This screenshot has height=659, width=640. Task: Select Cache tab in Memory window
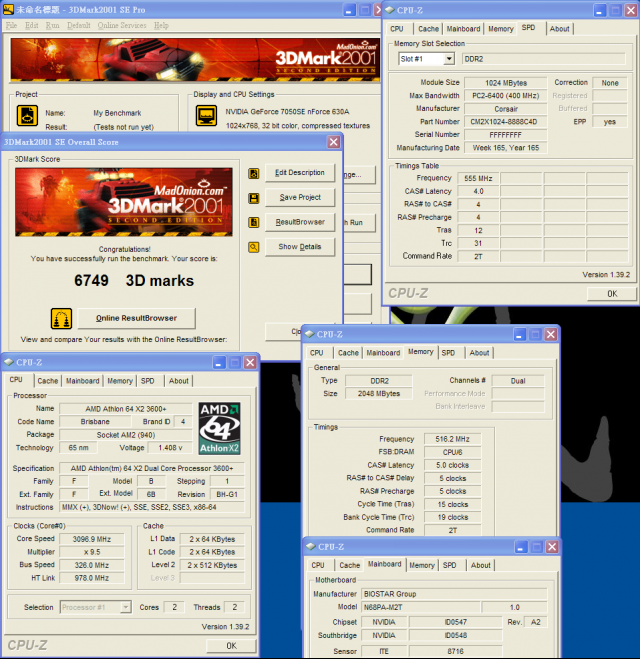[x=348, y=353]
